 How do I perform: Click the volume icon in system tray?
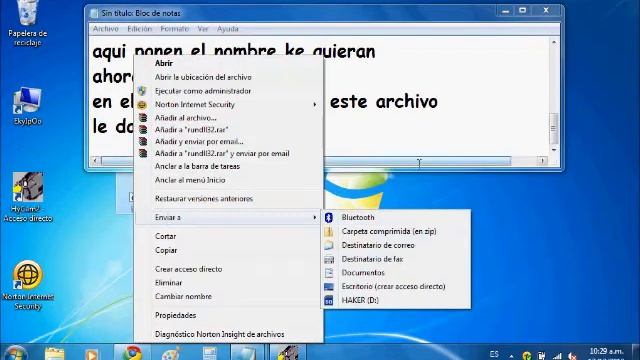click(x=572, y=356)
